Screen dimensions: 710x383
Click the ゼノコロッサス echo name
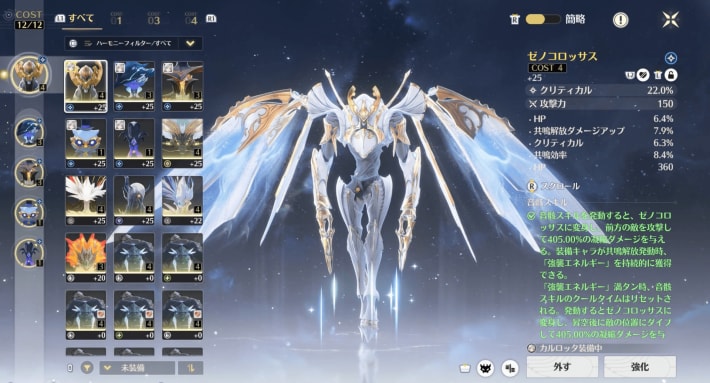click(562, 56)
